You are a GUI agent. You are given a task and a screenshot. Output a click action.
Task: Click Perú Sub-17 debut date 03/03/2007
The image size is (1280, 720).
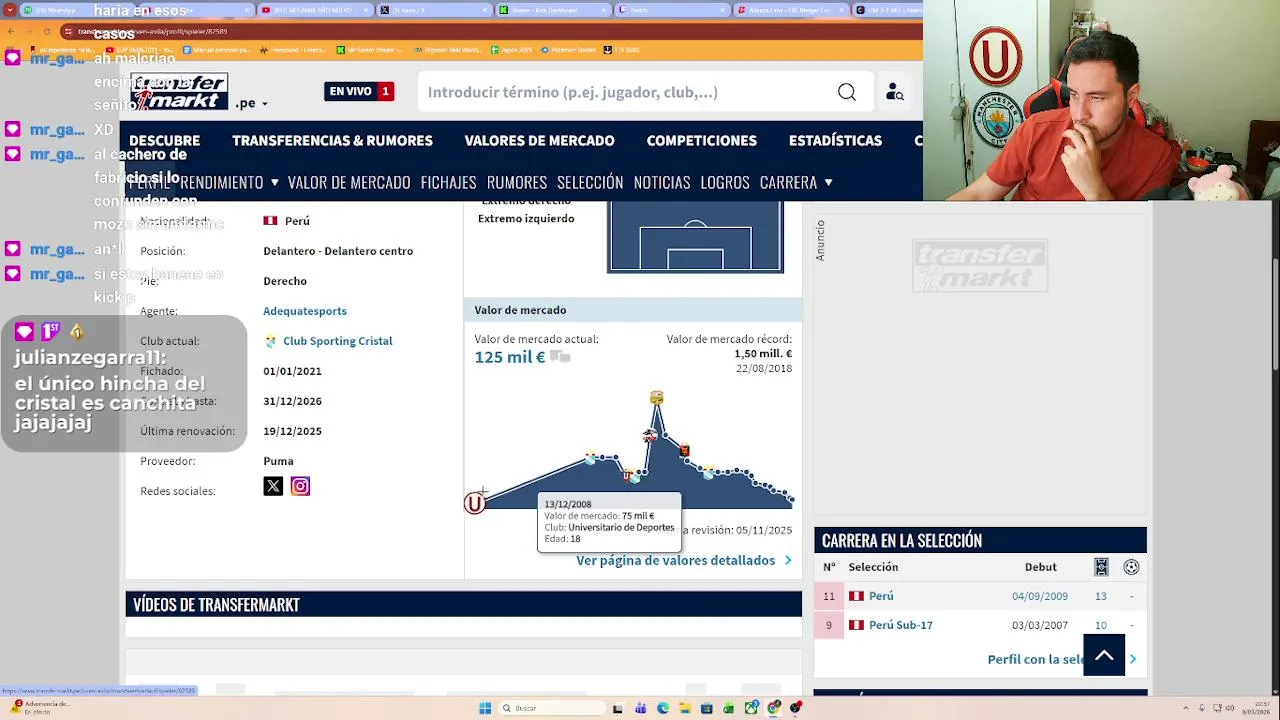(1040, 625)
